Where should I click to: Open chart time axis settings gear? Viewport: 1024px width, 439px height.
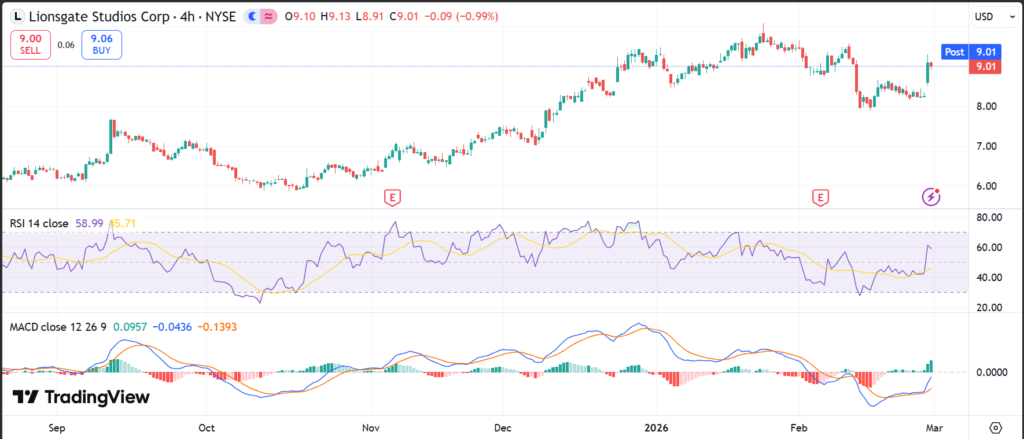click(x=996, y=425)
